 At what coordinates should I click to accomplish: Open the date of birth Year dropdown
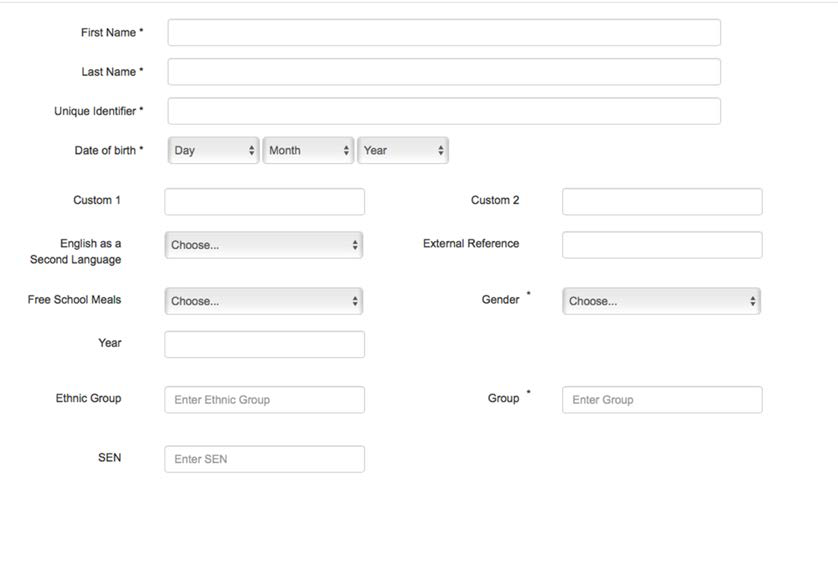tap(403, 150)
